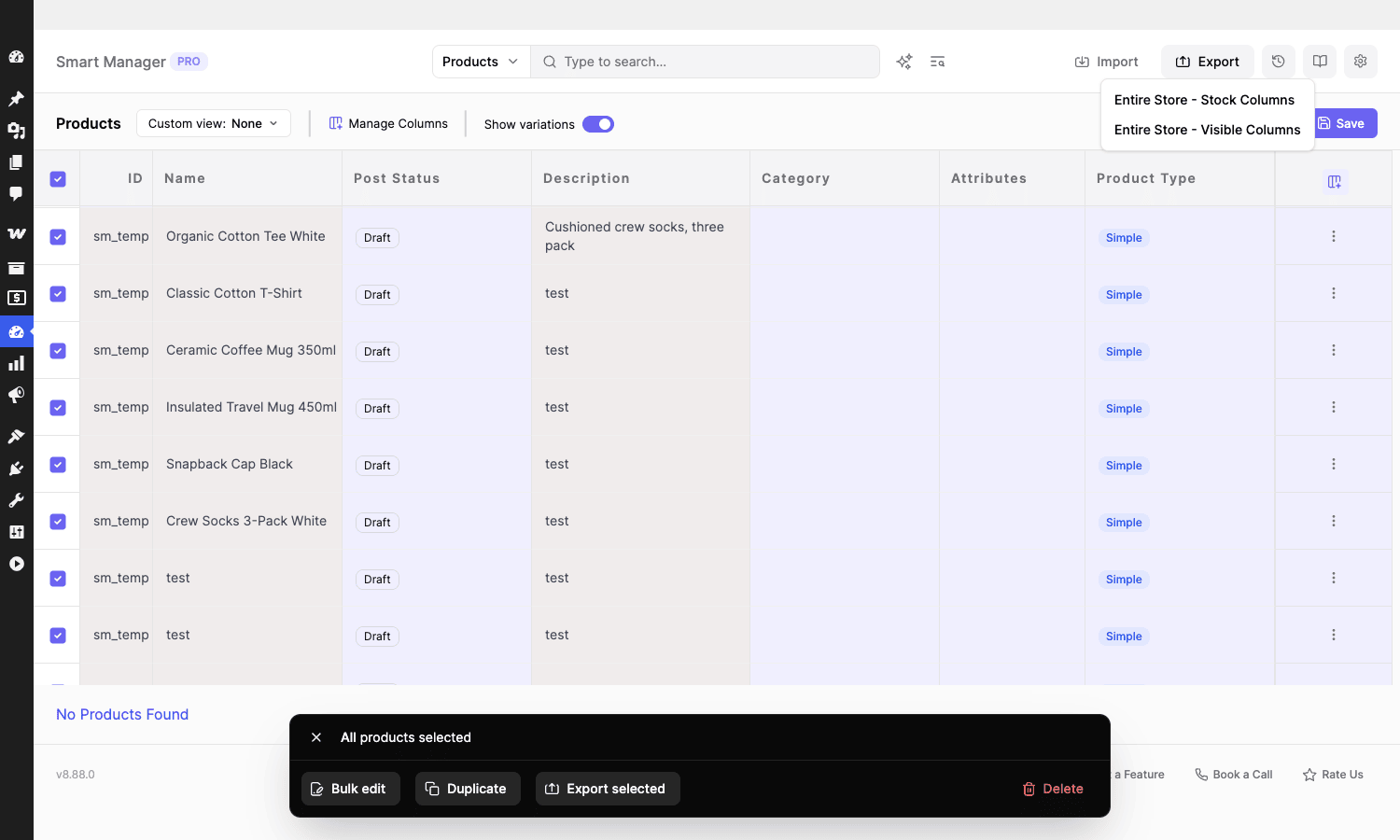Open Manage Columns
This screenshot has height=840, width=1400.
tap(388, 123)
